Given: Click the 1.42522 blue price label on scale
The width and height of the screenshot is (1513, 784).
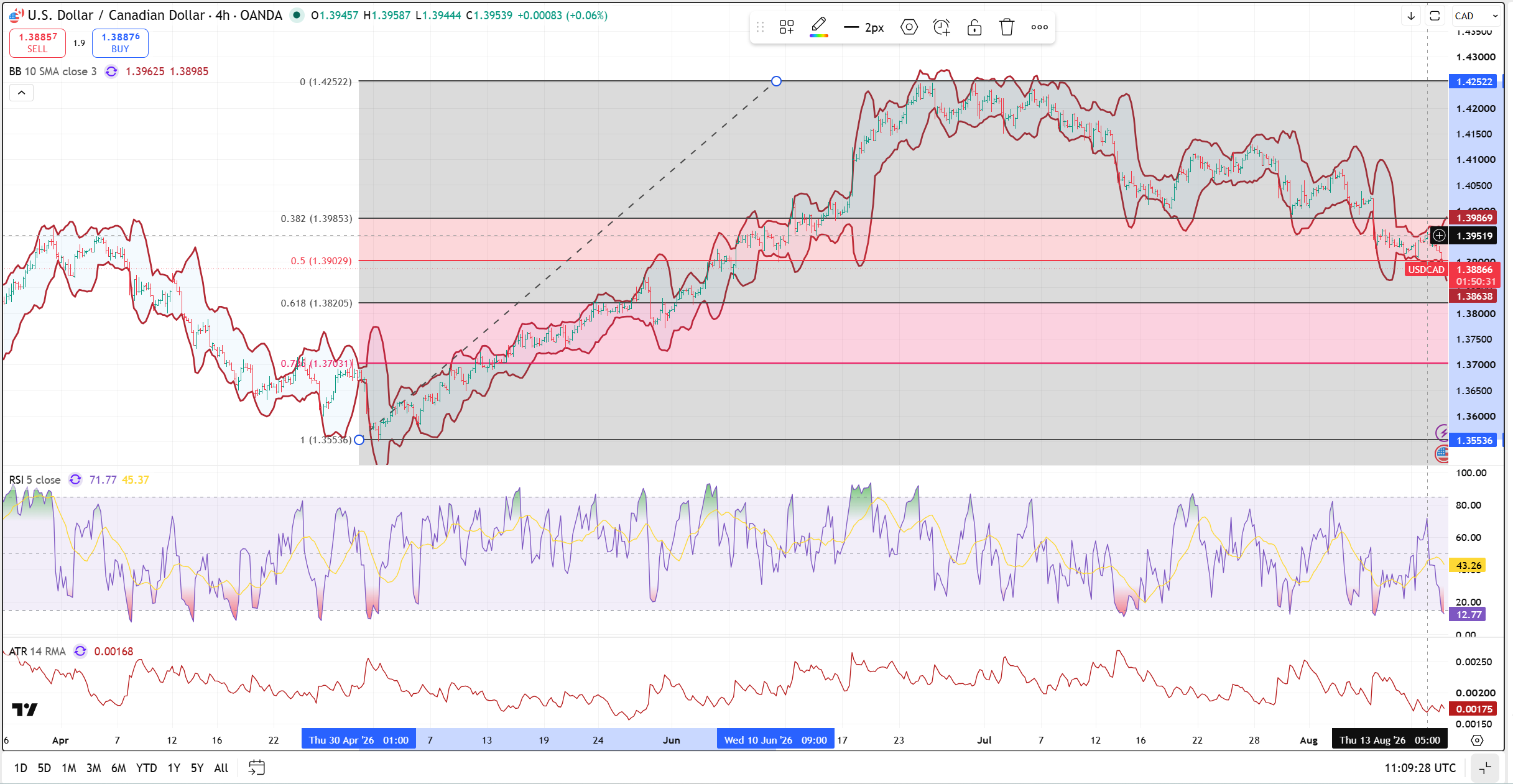Looking at the screenshot, I should click(x=1474, y=81).
